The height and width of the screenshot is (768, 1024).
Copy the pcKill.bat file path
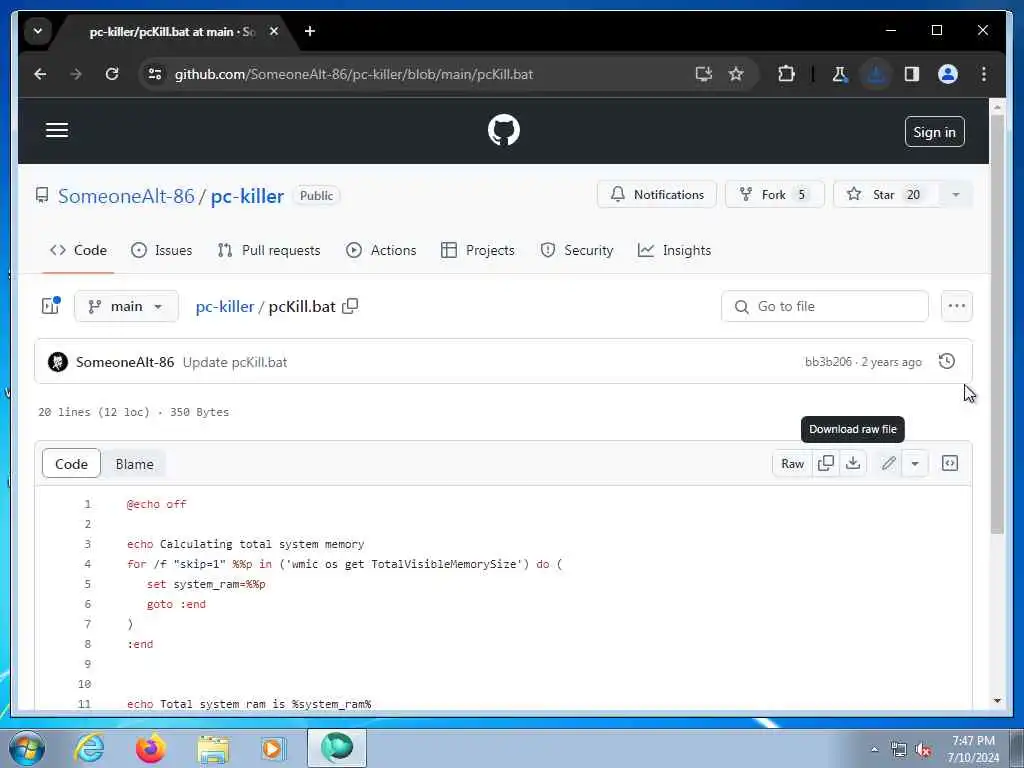pyautogui.click(x=350, y=306)
